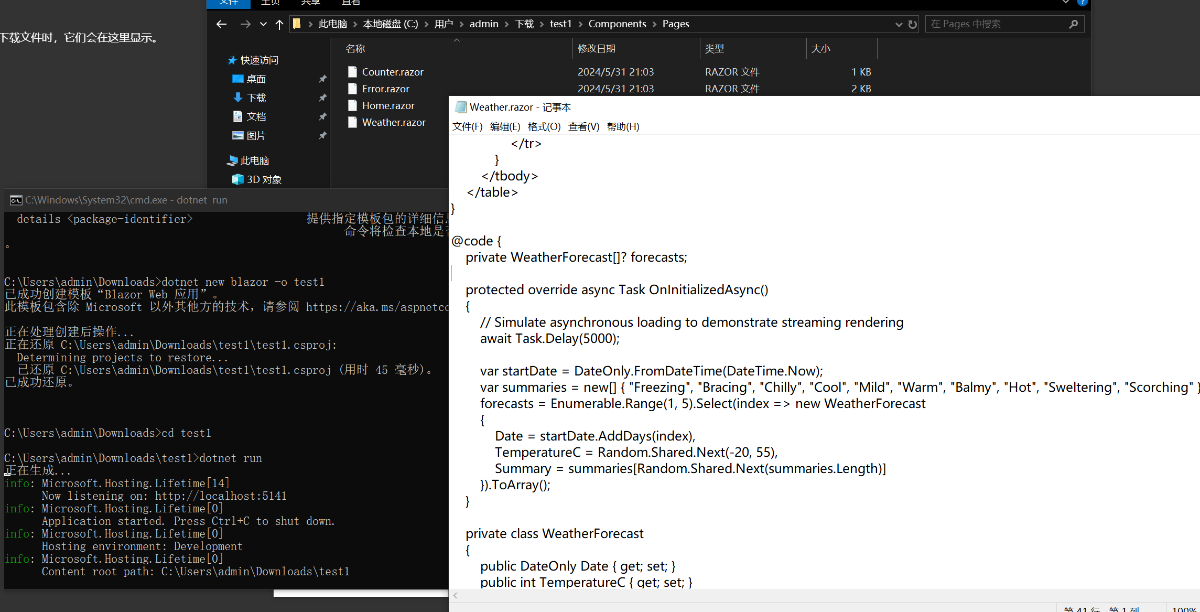The width and height of the screenshot is (1200, 612).
Task: Click the Forward navigation arrow
Action: click(245, 24)
